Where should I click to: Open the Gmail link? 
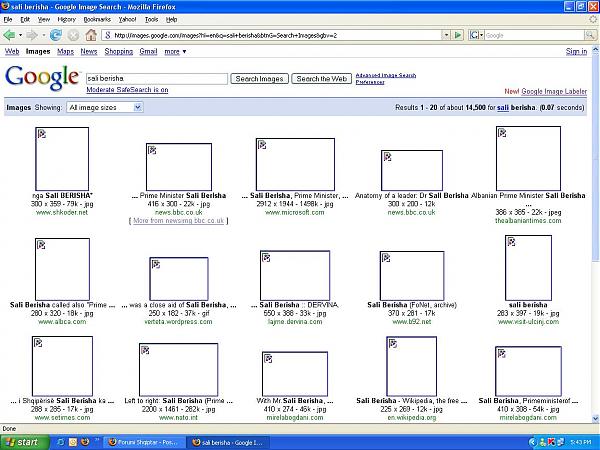(x=148, y=51)
